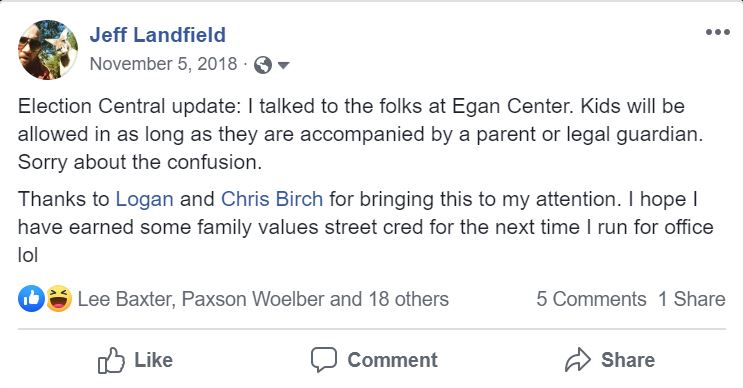Open the three-dot post options menu
This screenshot has height=388, width=743.
tap(717, 32)
